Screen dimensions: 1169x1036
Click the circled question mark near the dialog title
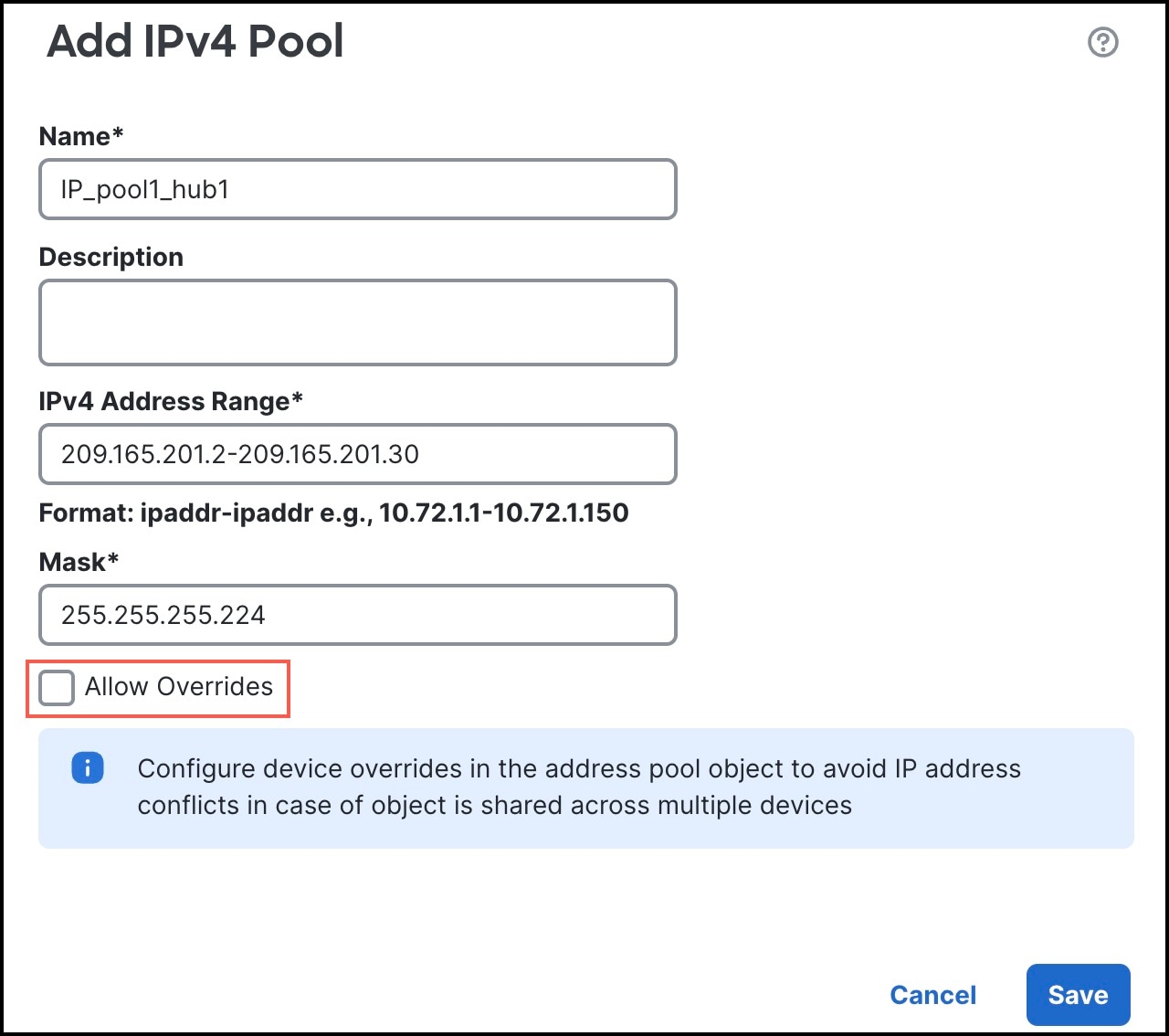coord(1102,41)
